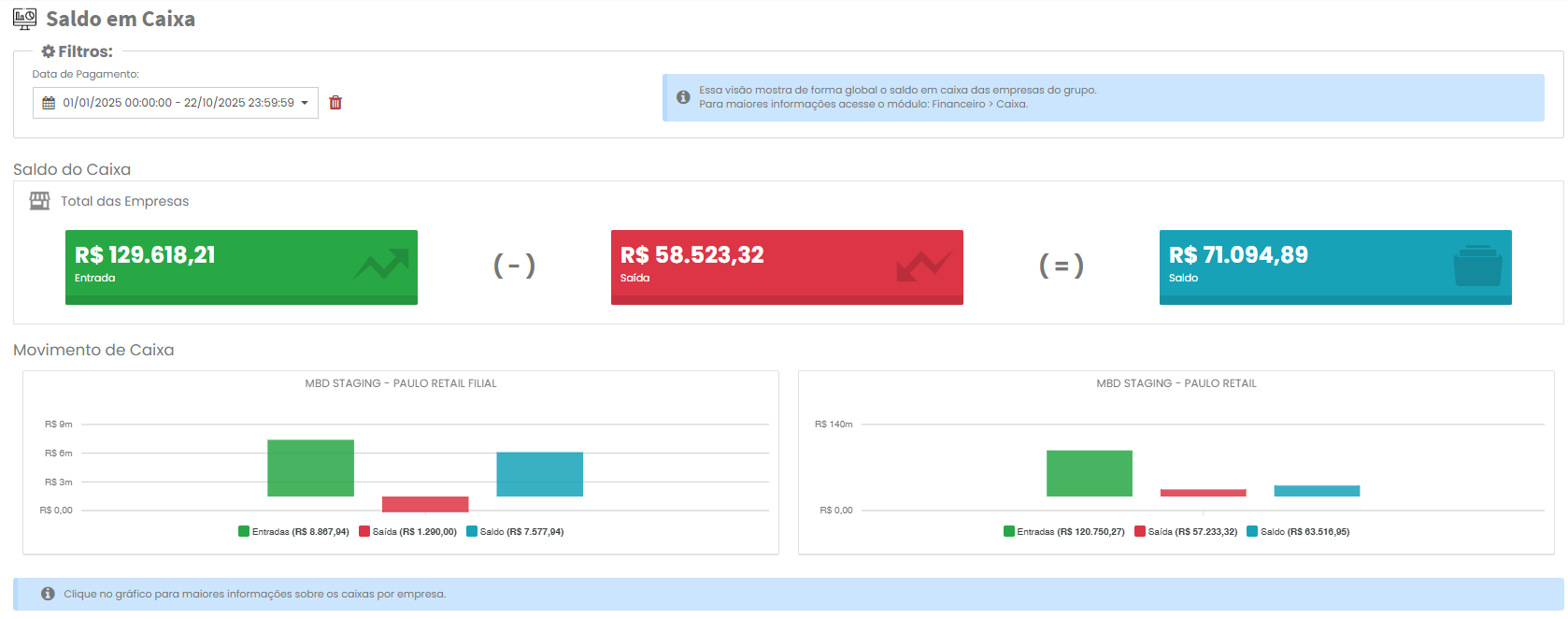This screenshot has height=619, width=1568.
Task: Toggle Entradas legend in PAULO RETAIL FILIAL chart
Action: pyautogui.click(x=293, y=532)
